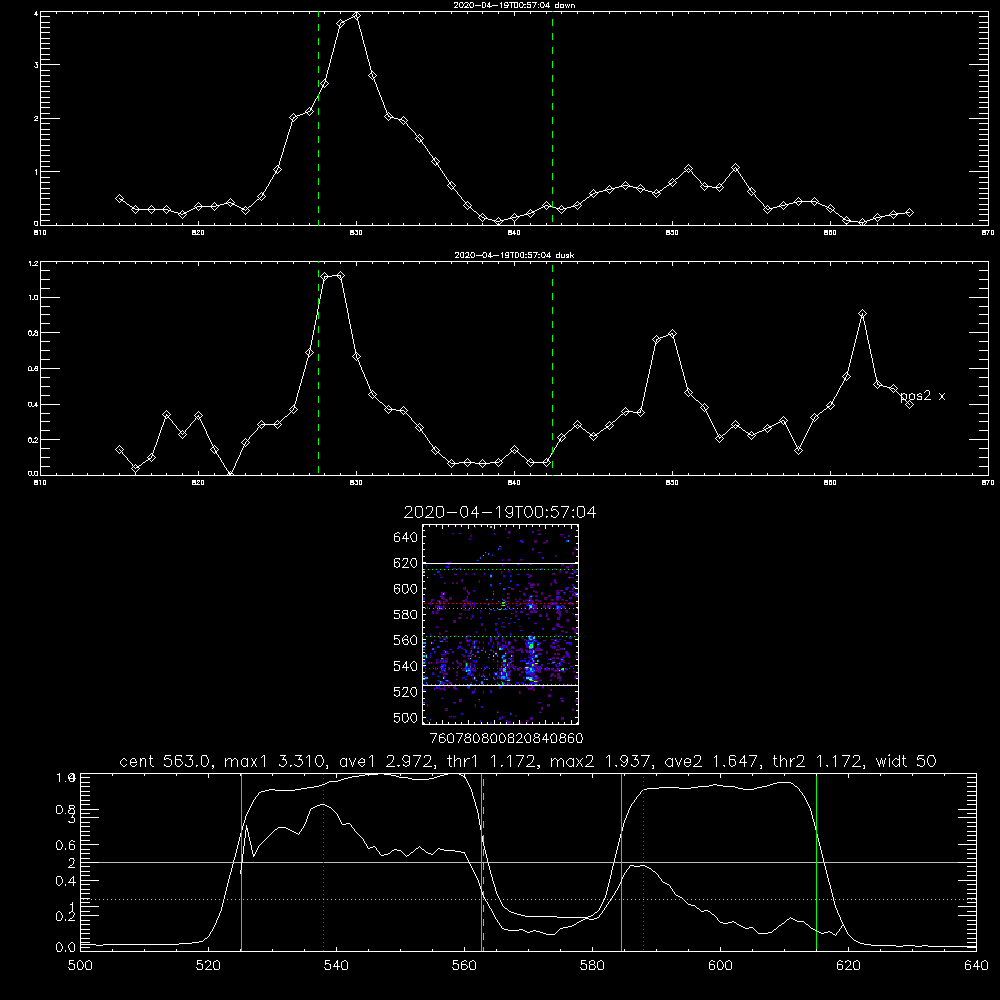Click the last diamond data point in dawn plot

point(909,212)
